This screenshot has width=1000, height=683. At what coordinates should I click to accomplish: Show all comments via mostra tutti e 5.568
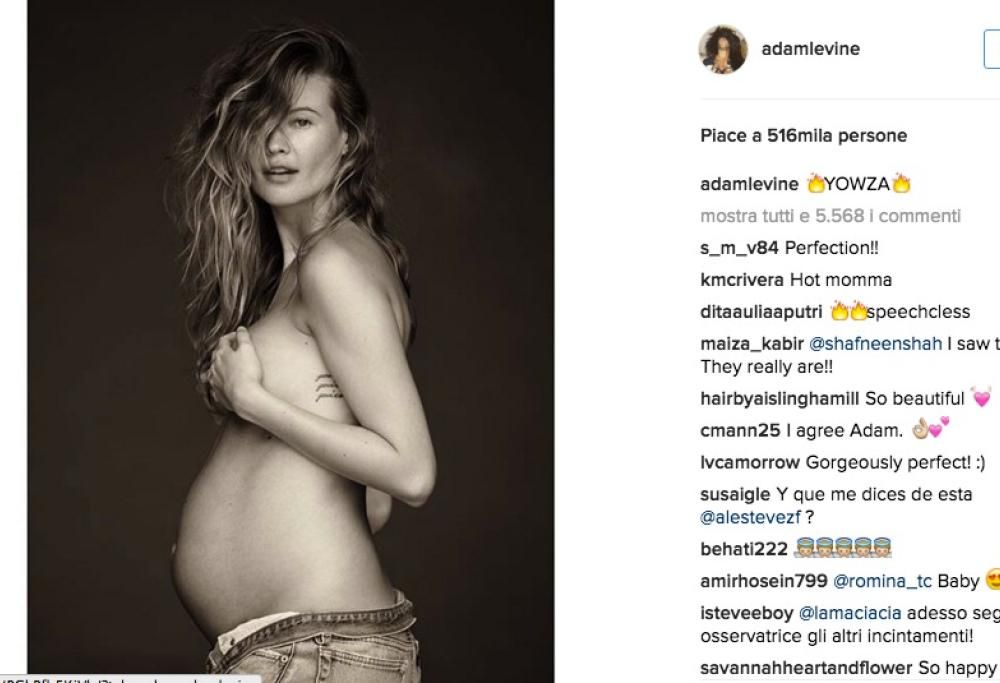[x=830, y=216]
